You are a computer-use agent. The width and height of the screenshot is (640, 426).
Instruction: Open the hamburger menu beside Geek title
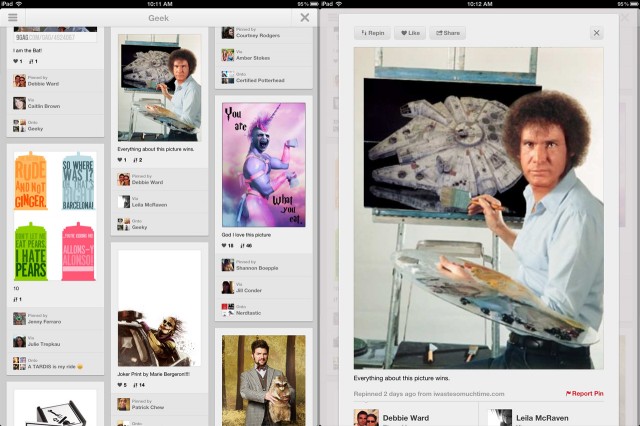click(13, 18)
